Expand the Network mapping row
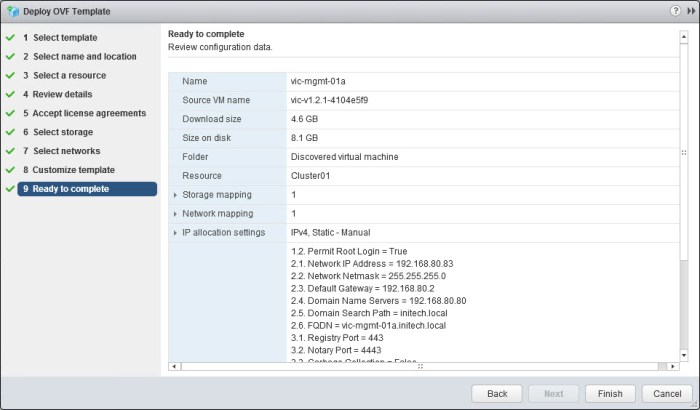Viewport: 700px width, 410px height. tap(176, 214)
